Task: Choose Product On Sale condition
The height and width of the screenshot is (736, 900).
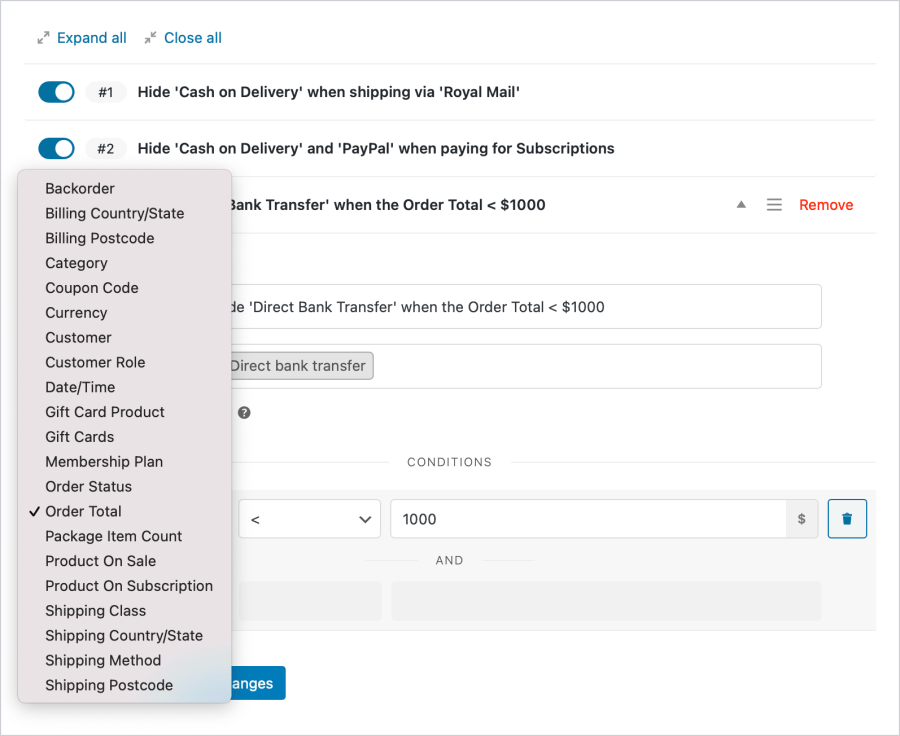Action: click(x=100, y=561)
